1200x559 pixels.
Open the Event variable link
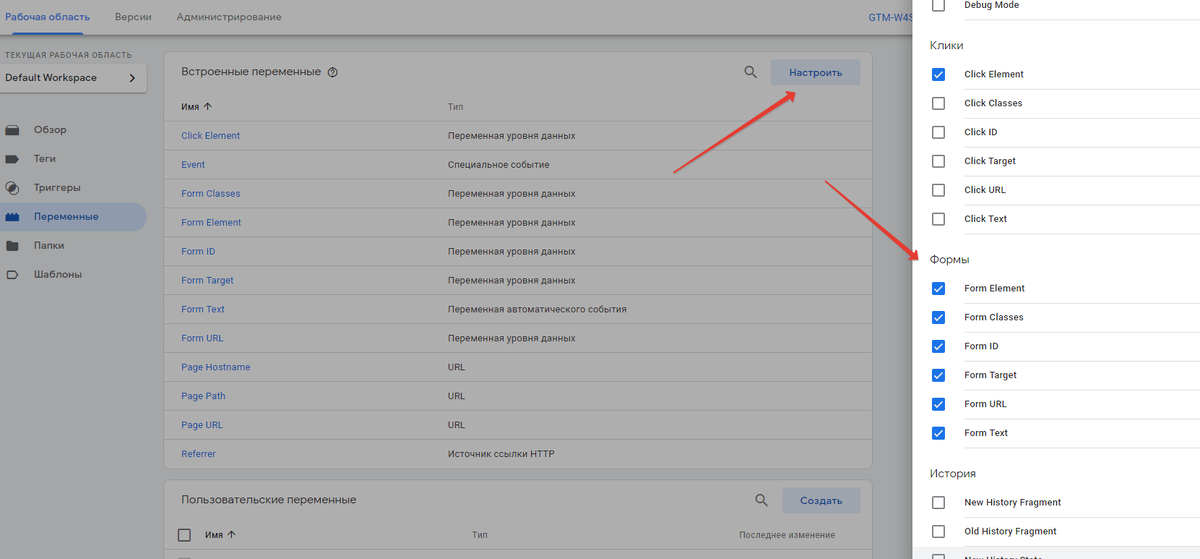[193, 165]
